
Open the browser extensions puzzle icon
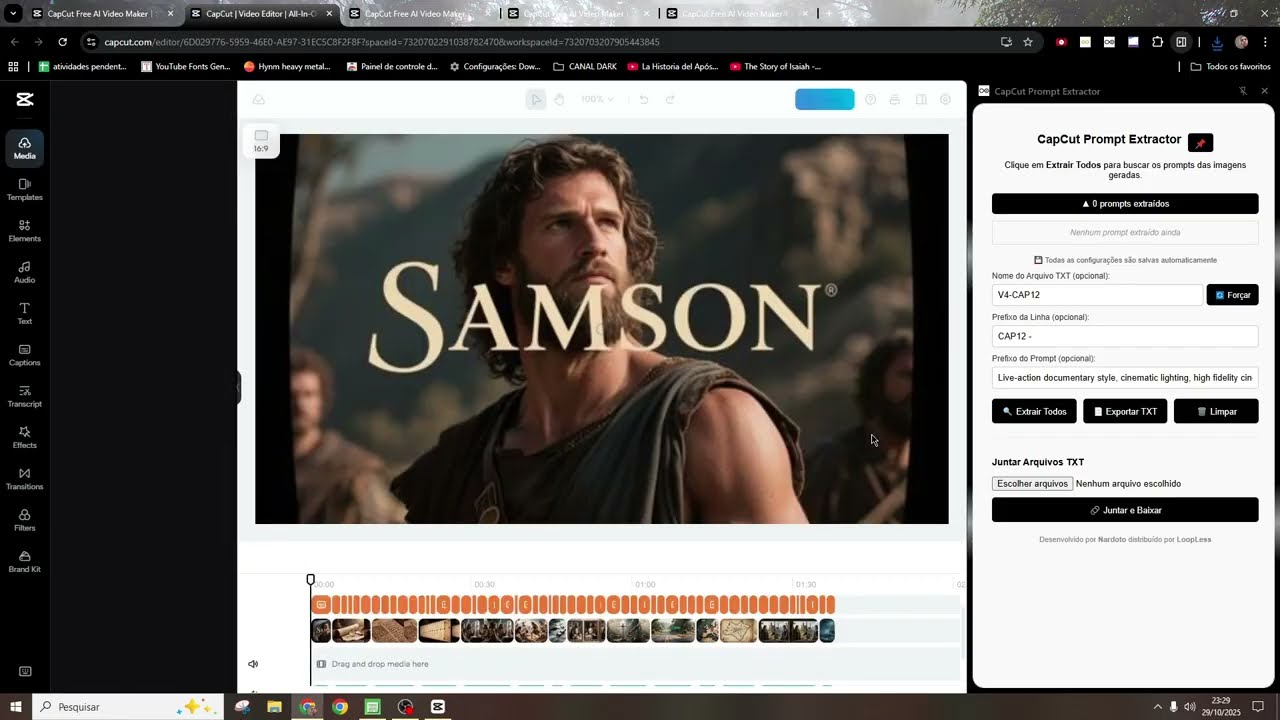[x=1157, y=42]
